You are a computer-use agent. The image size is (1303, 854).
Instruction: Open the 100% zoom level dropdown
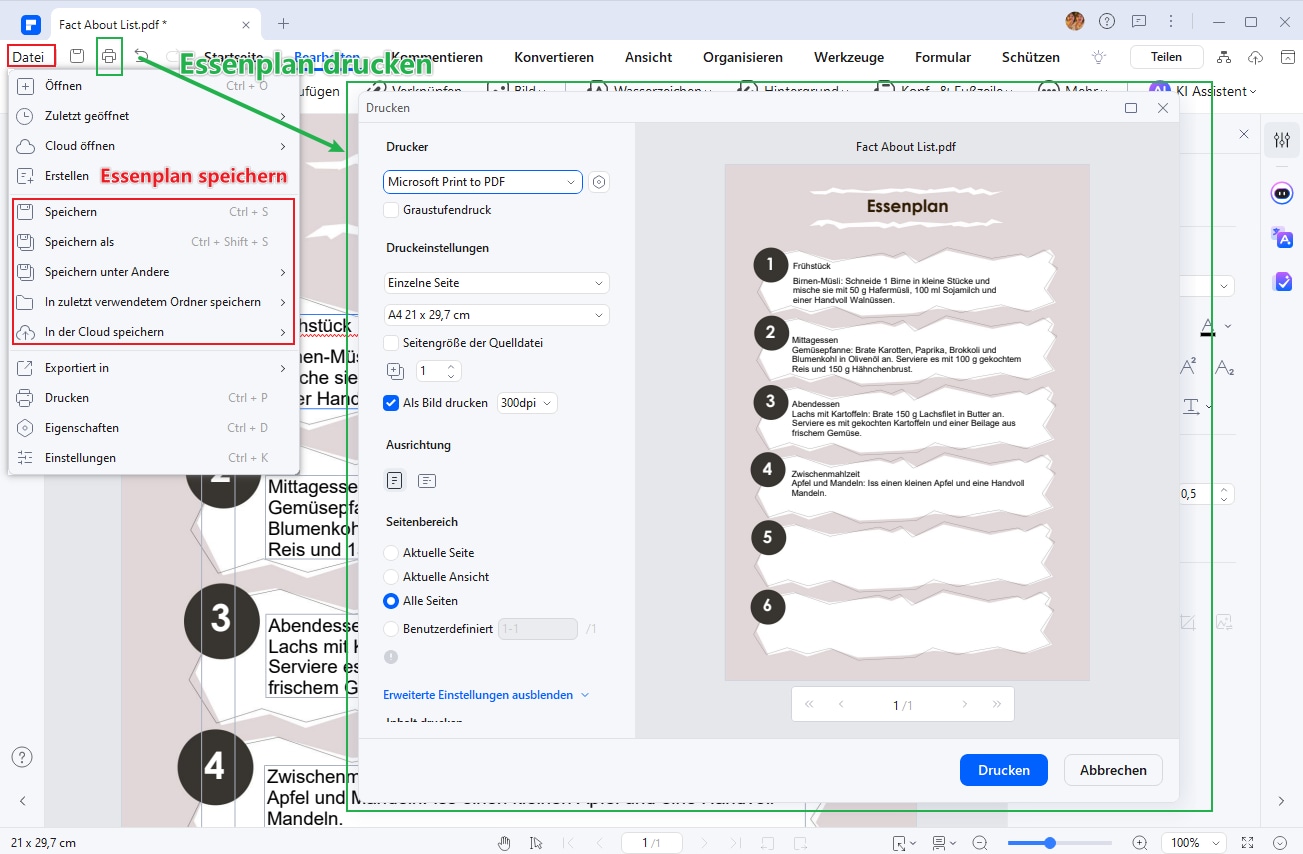pos(1194,843)
